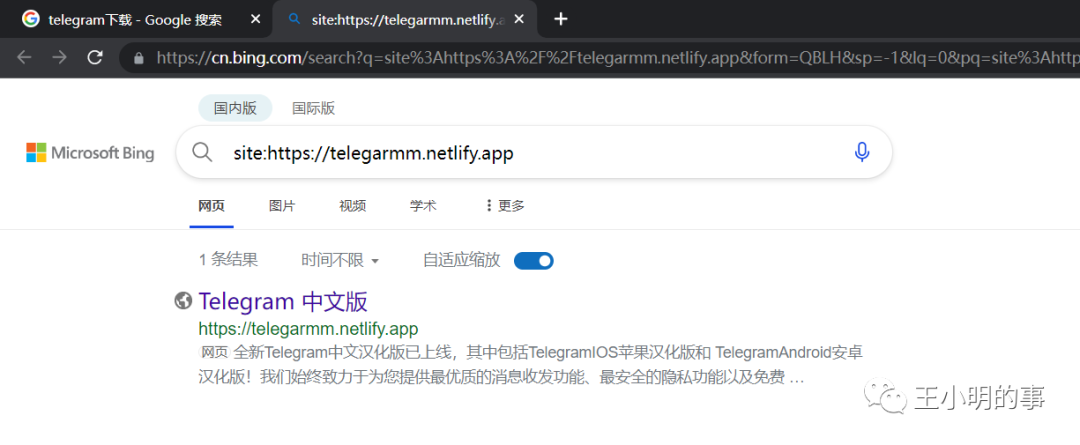Open the 网页 results tab
The height and width of the screenshot is (445, 1080).
pos(211,205)
